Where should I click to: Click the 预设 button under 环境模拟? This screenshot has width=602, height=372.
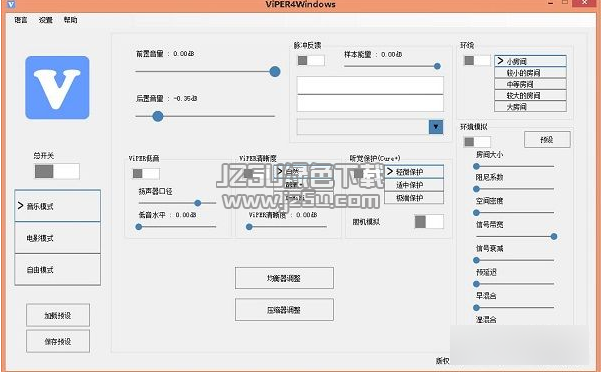(547, 139)
